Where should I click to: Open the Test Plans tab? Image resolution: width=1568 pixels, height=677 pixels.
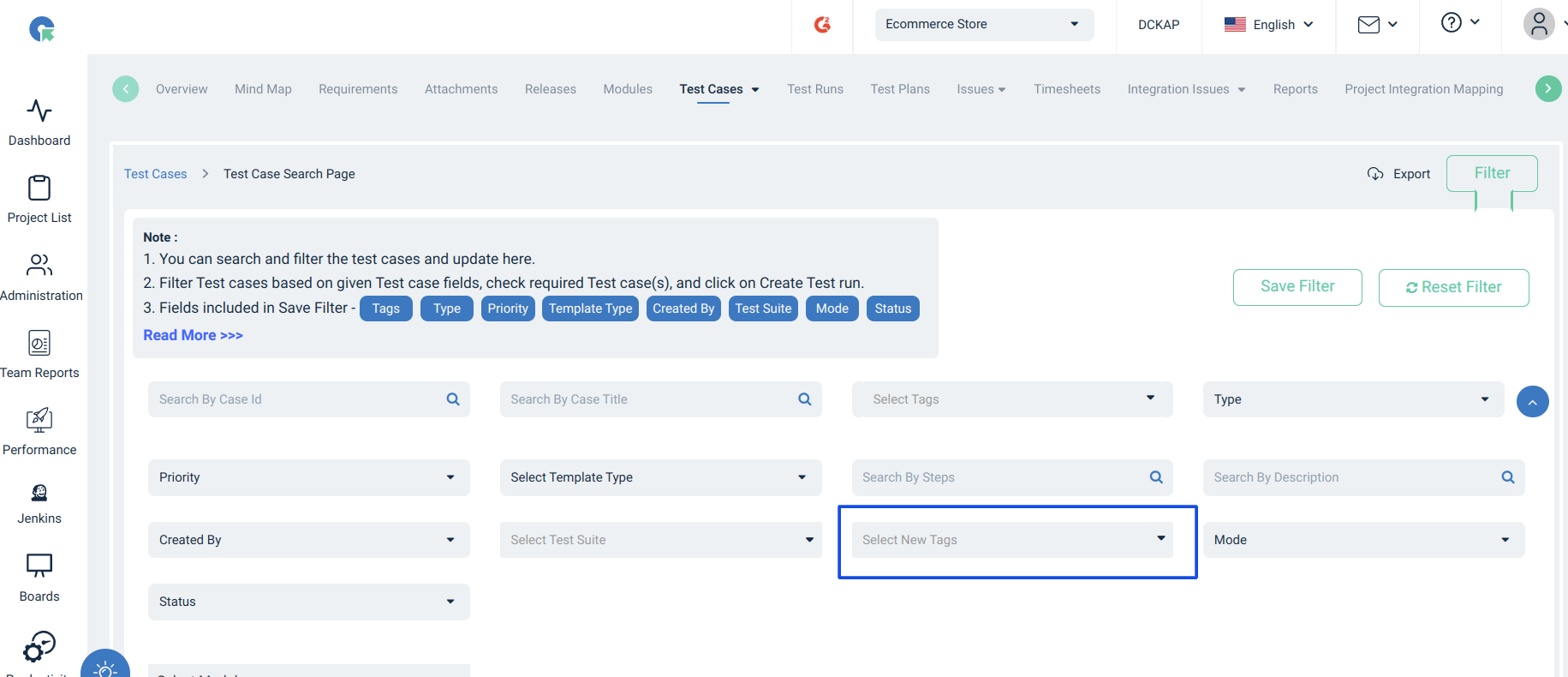(900, 89)
